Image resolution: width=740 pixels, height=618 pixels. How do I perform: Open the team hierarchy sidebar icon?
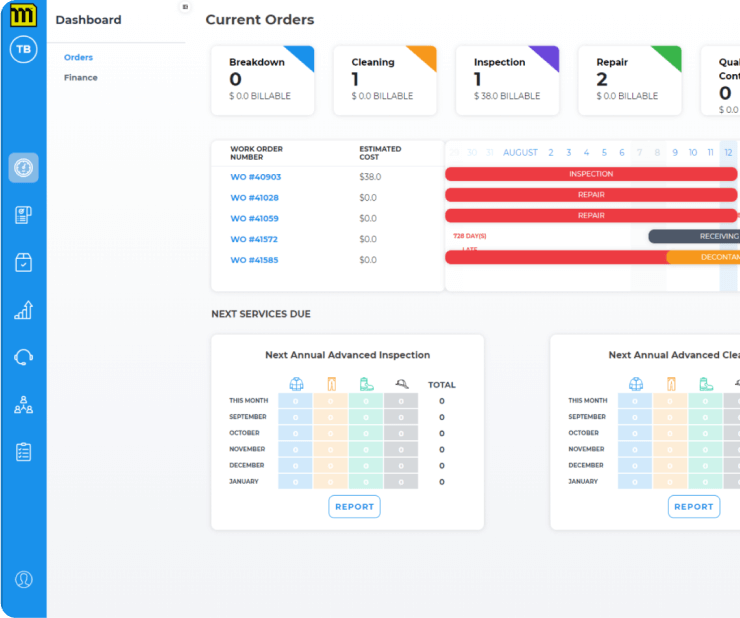click(23, 405)
